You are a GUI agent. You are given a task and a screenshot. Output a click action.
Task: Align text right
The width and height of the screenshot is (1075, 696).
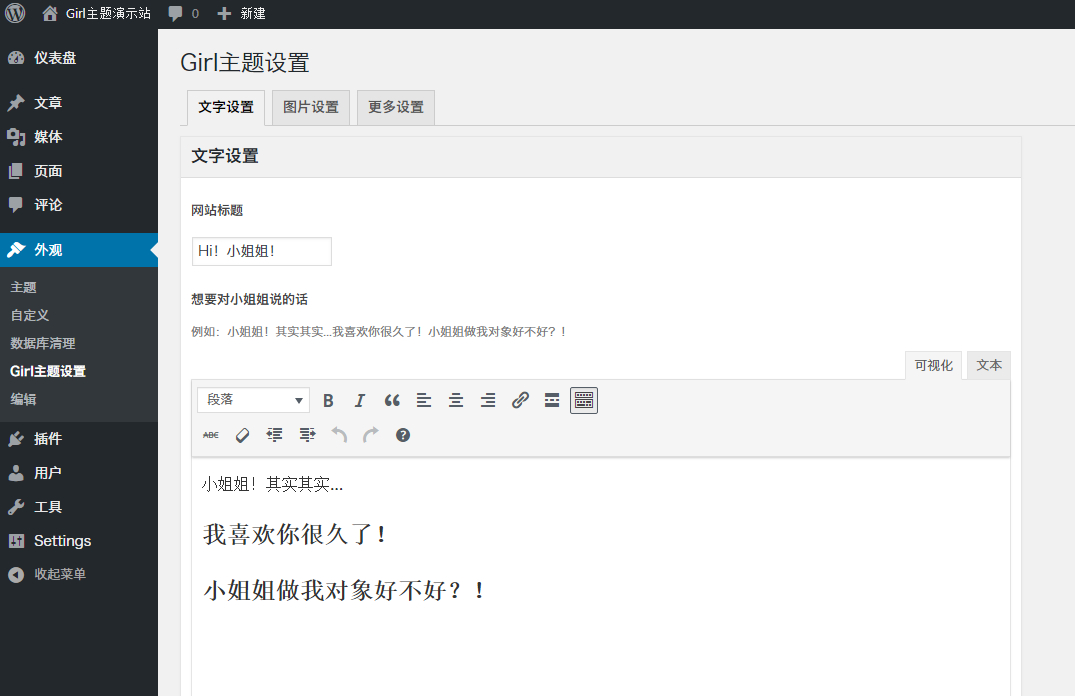point(487,400)
